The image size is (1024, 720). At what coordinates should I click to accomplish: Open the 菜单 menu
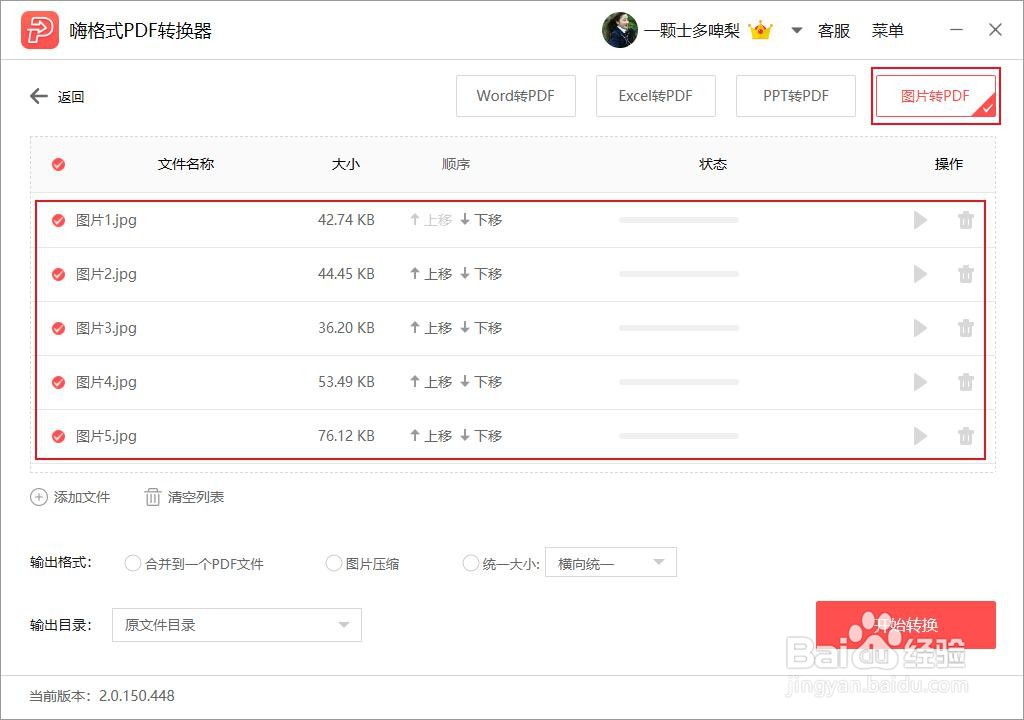[x=886, y=30]
